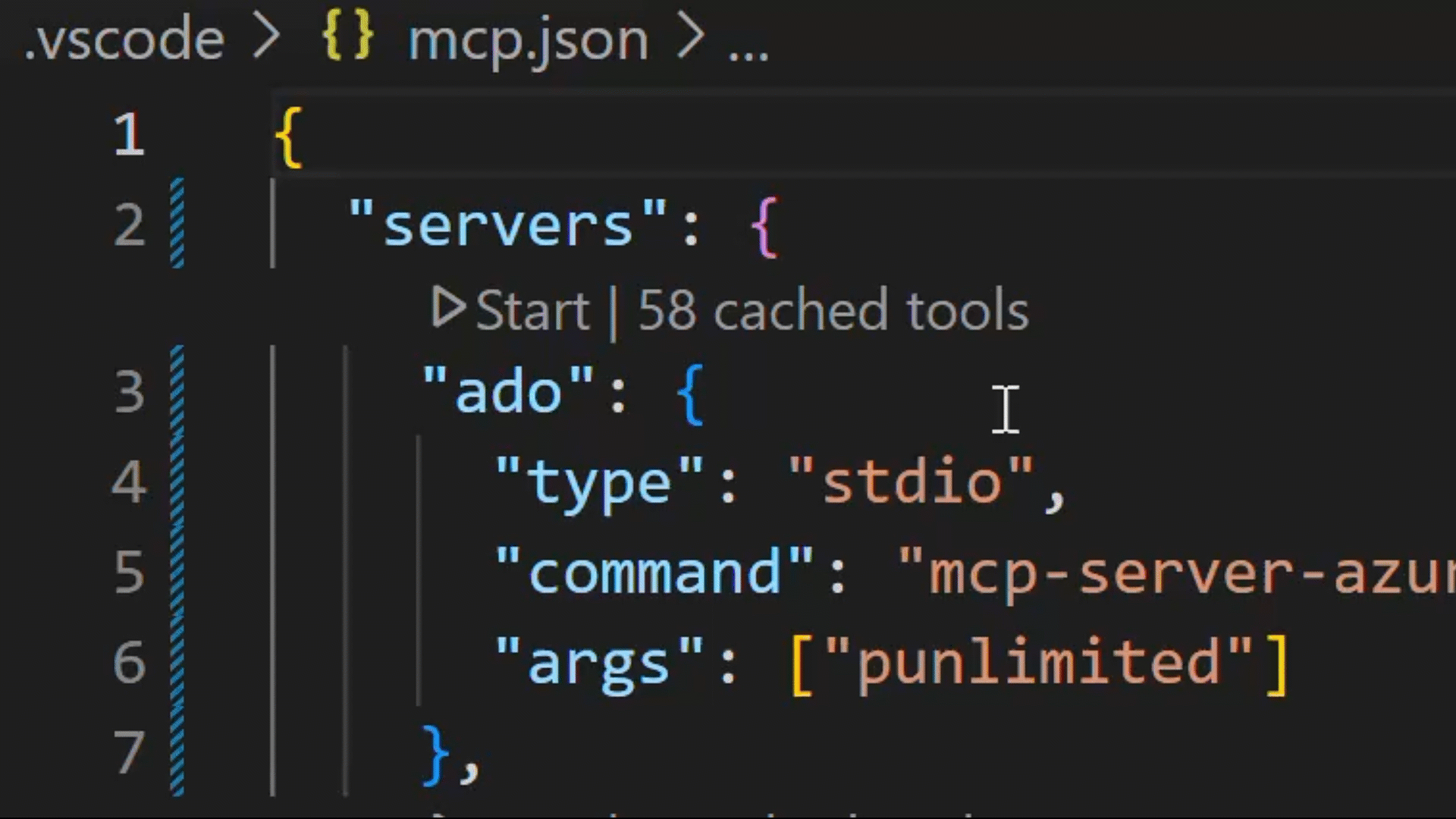This screenshot has width=1456, height=819.
Task: Click the change indicator next to line 7
Action: point(177,752)
